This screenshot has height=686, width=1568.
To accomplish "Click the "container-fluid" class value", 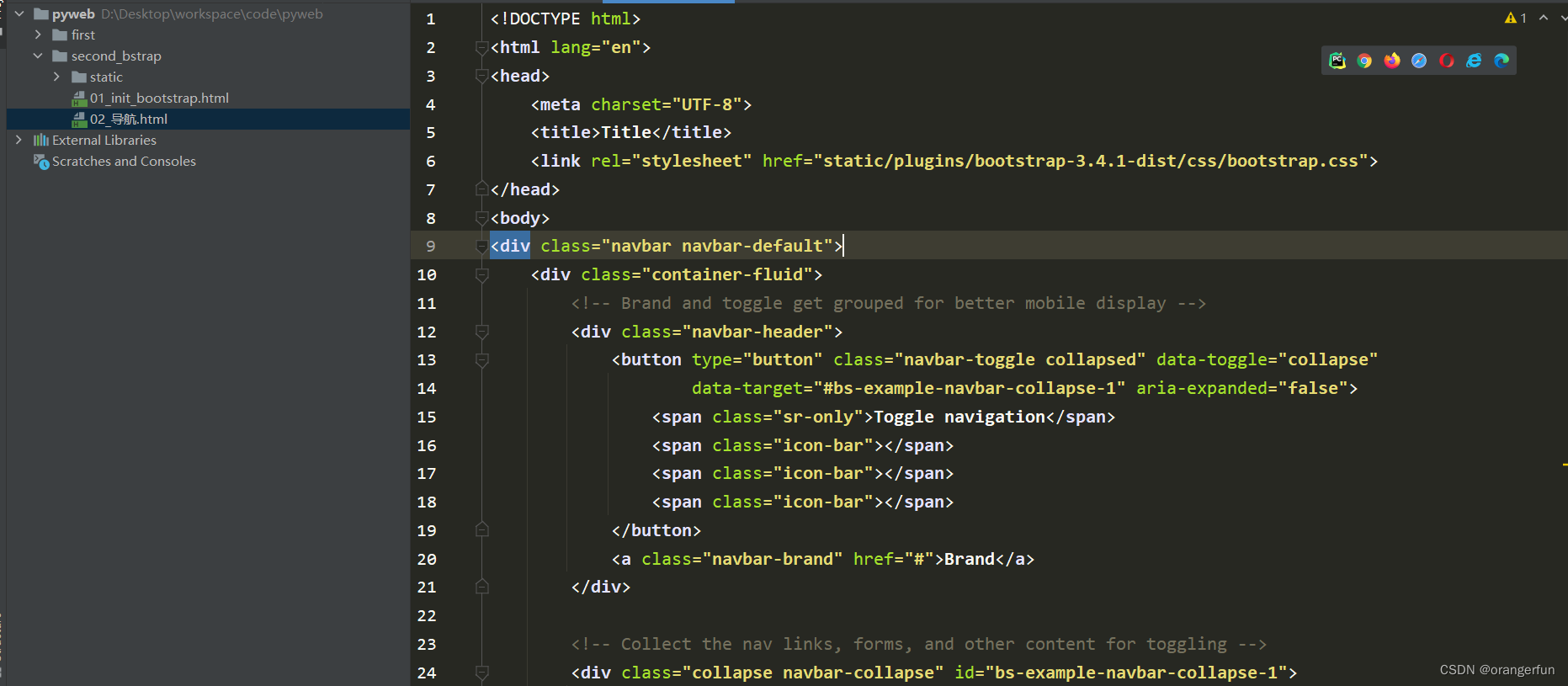I will 727,274.
